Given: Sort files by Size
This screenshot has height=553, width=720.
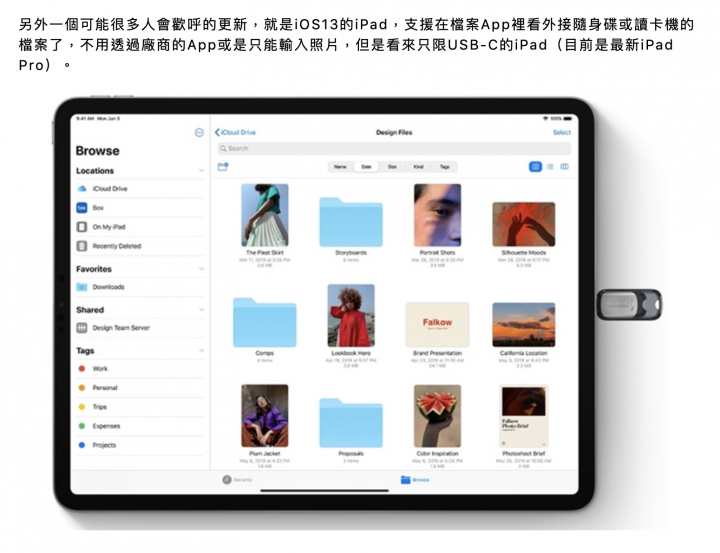Looking at the screenshot, I should click(392, 167).
